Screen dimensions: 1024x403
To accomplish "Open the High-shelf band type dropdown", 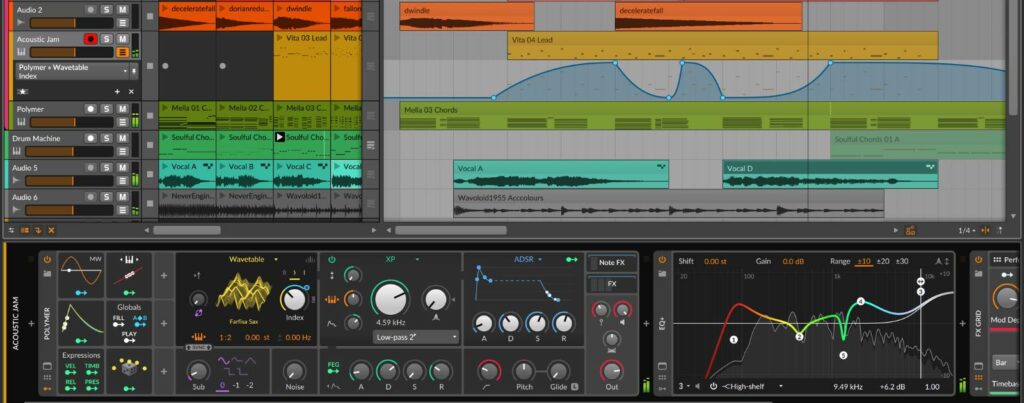I will pyautogui.click(x=752, y=386).
